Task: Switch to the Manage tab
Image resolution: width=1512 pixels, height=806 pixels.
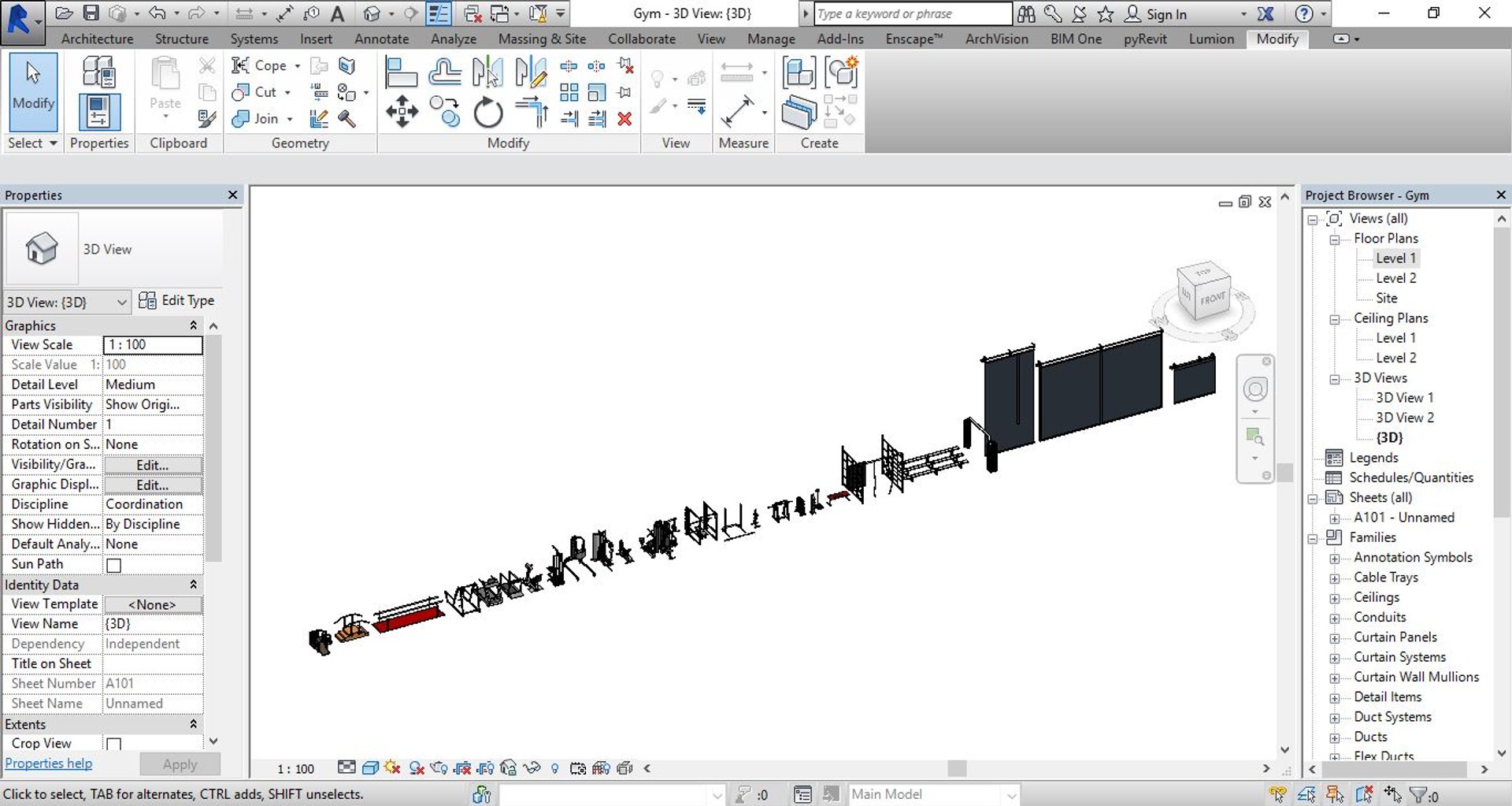Action: pyautogui.click(x=771, y=39)
